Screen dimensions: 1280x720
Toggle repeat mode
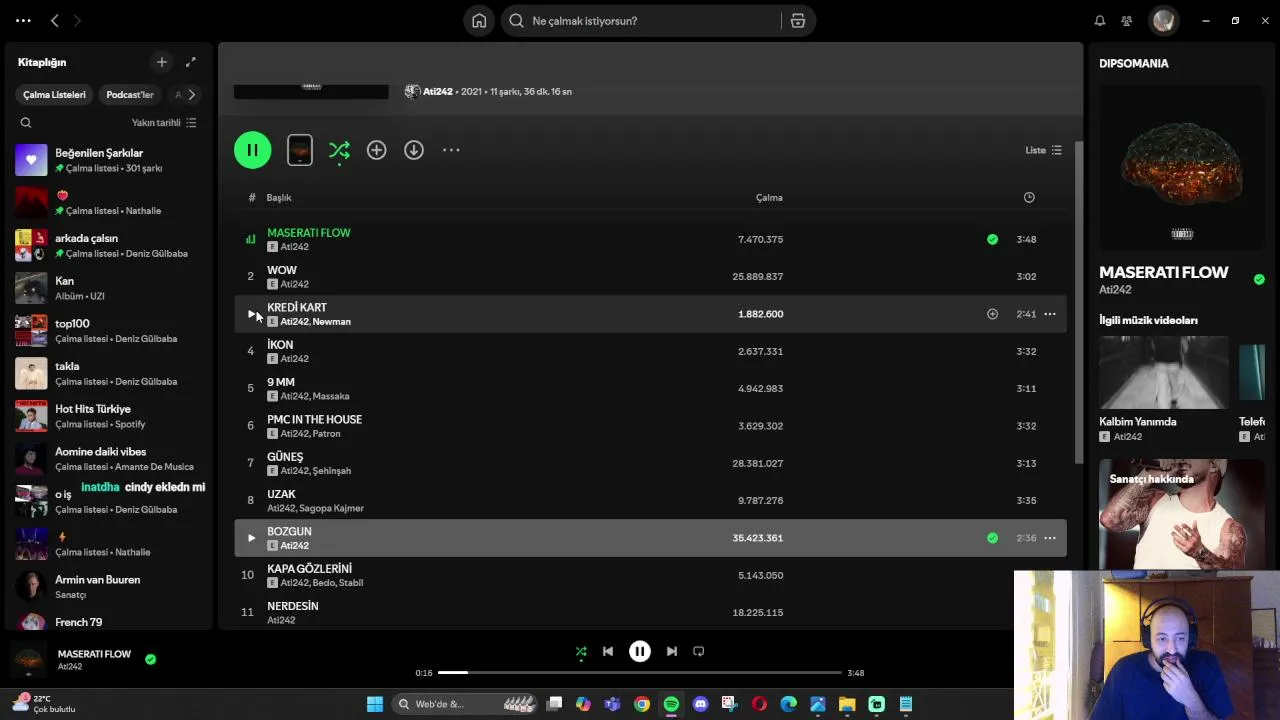[699, 651]
